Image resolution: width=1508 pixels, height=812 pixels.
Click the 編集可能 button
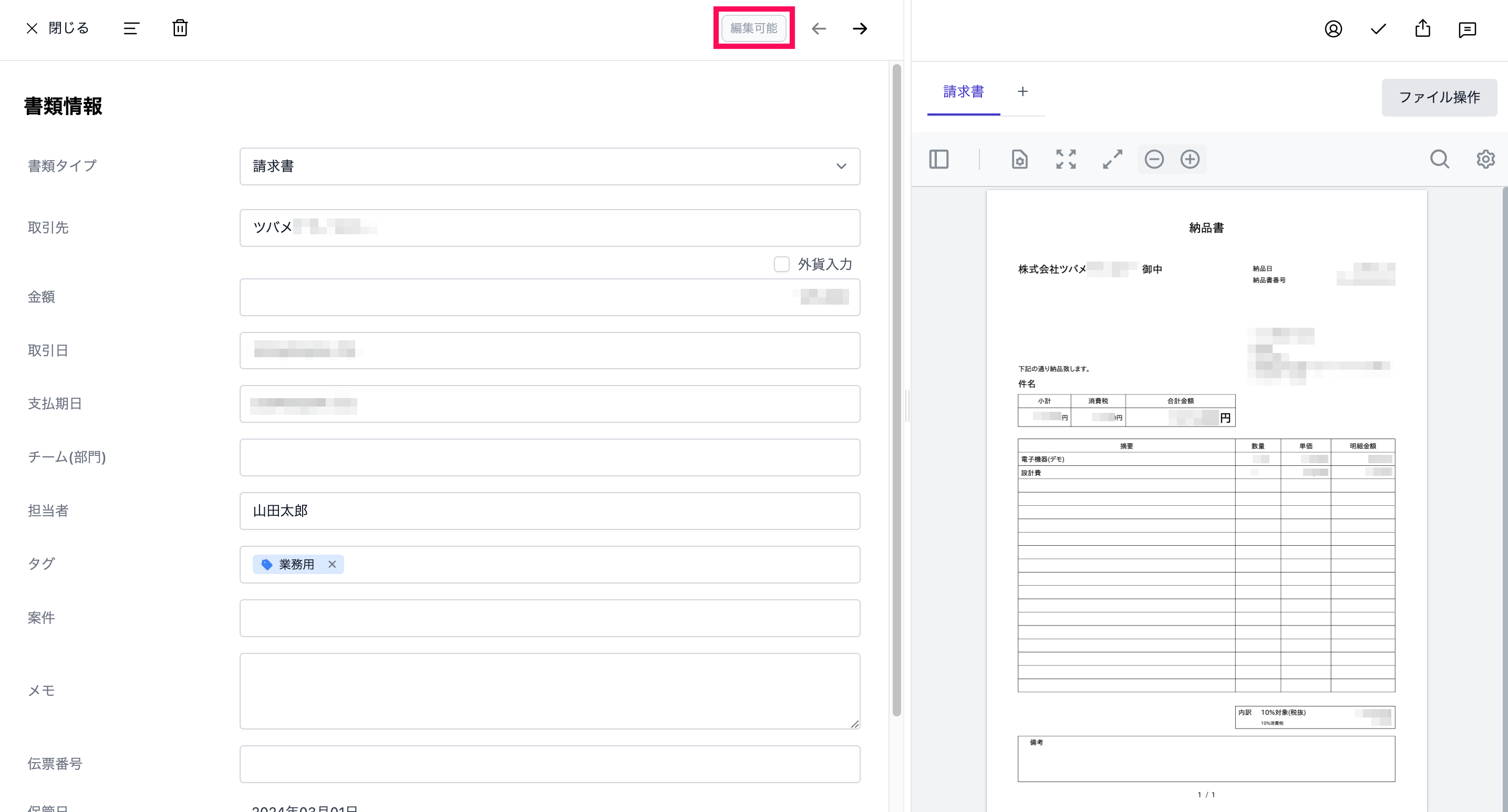pyautogui.click(x=753, y=28)
